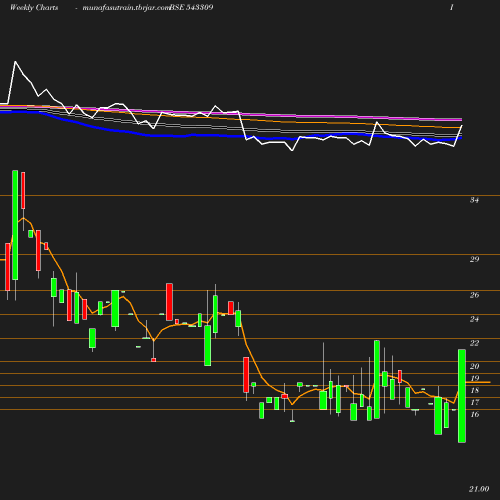Image resolution: width=500 pixels, height=500 pixels.
Task: Click the 'BSE 543309' symbol label
Action: coord(191,7)
